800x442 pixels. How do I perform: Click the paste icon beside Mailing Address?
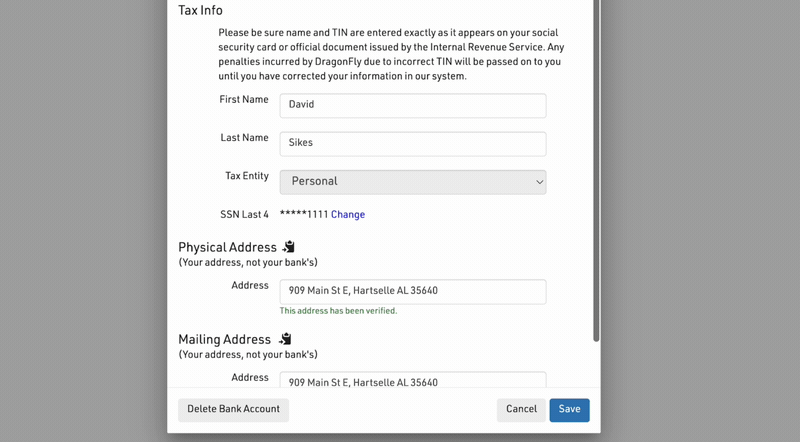coord(285,339)
